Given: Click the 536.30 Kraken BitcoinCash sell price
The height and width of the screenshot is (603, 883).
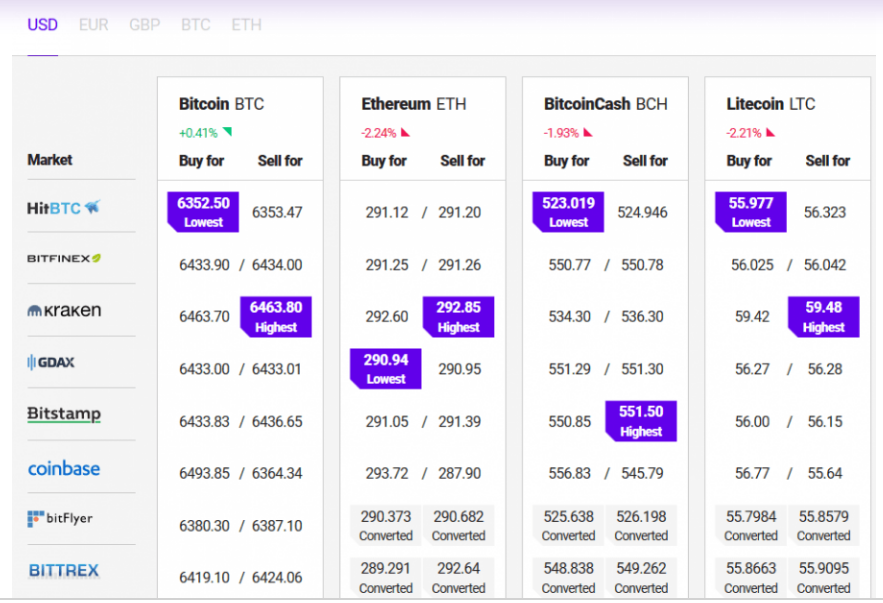Looking at the screenshot, I should coord(643,316).
